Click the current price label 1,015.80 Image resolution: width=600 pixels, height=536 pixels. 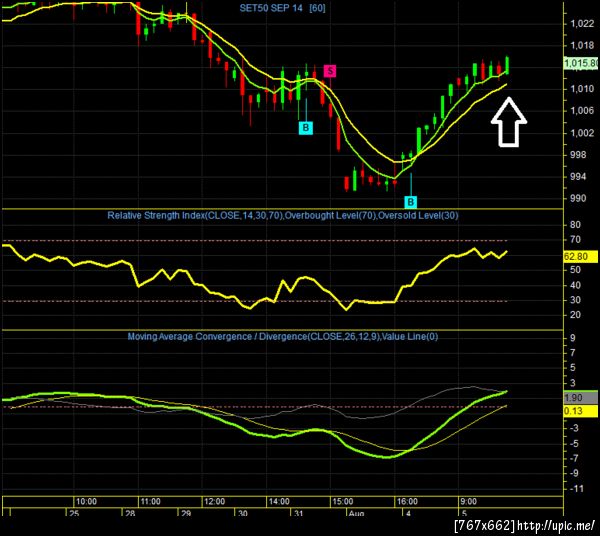581,63
